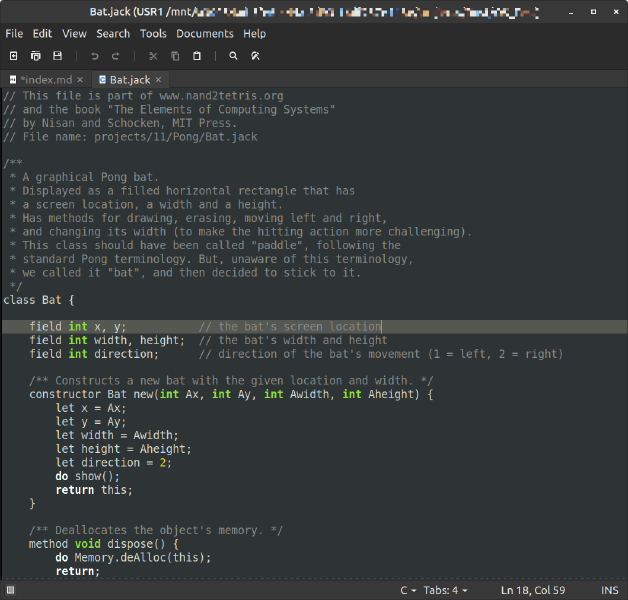Screen dimensions: 628x600
Task: Open the Tools menu
Action: [153, 34]
